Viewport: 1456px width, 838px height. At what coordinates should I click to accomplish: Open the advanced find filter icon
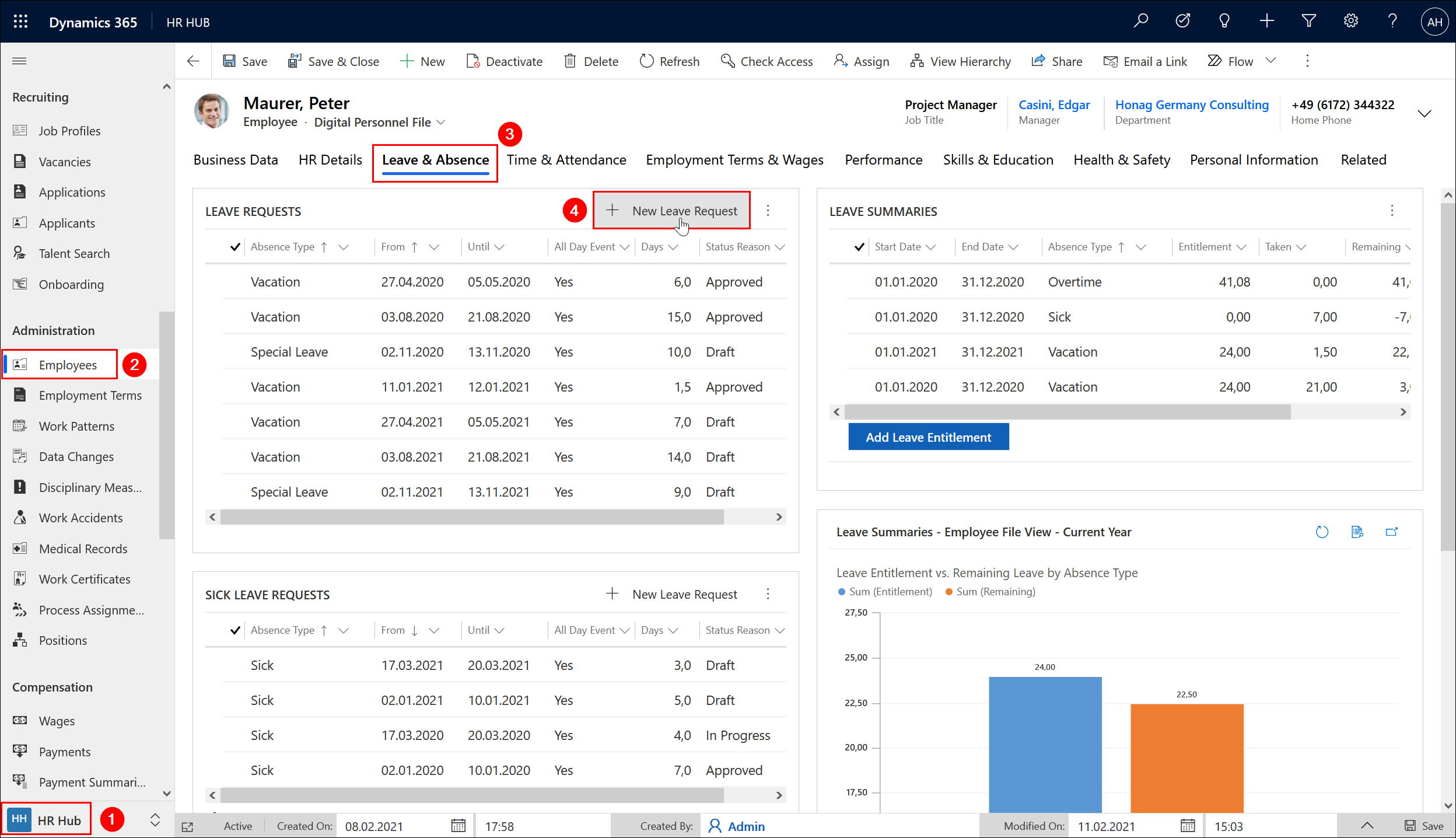tap(1308, 22)
